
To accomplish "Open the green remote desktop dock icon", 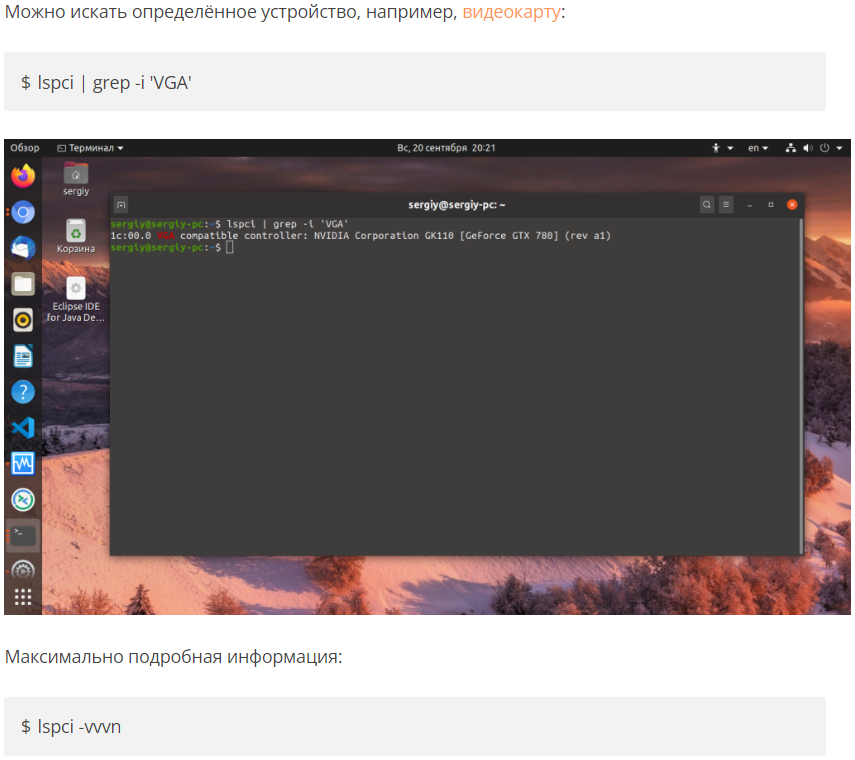I will (23, 500).
